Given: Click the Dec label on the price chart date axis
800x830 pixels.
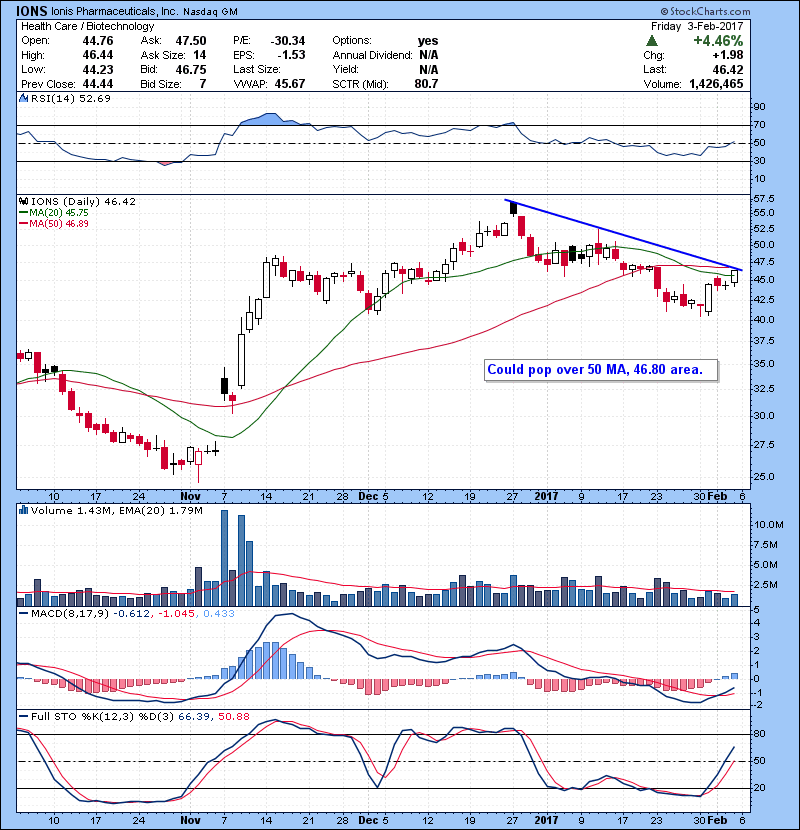Looking at the screenshot, I should coord(368,497).
